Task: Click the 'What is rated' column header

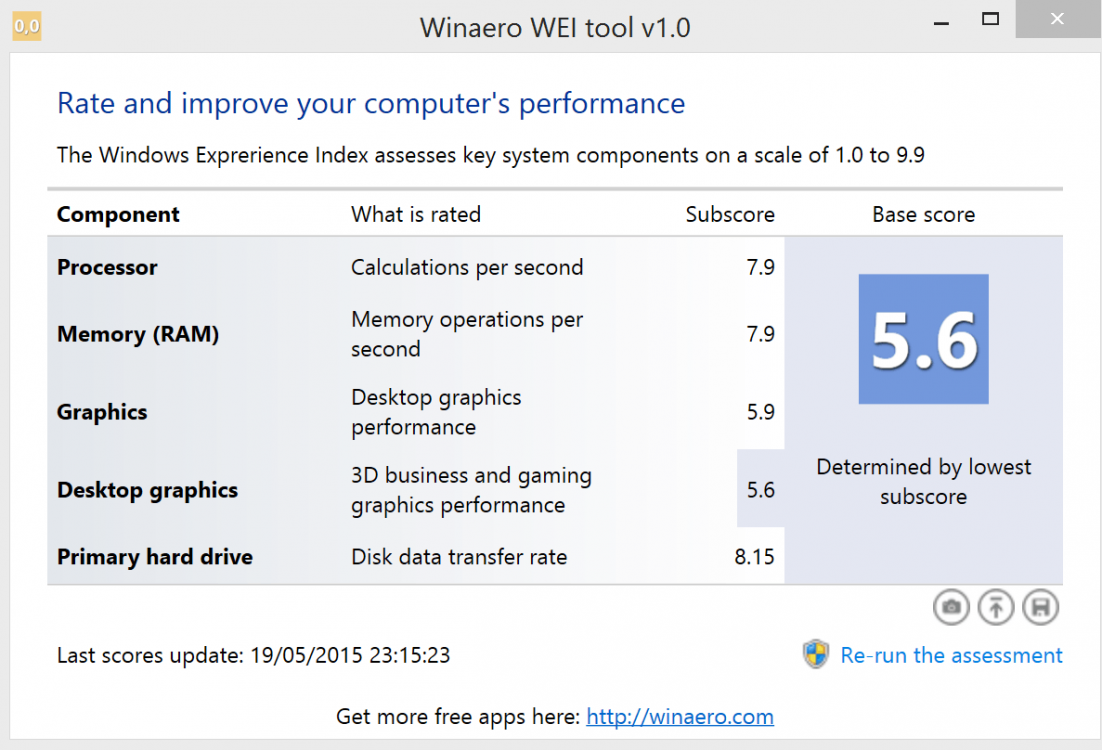Action: 416,214
